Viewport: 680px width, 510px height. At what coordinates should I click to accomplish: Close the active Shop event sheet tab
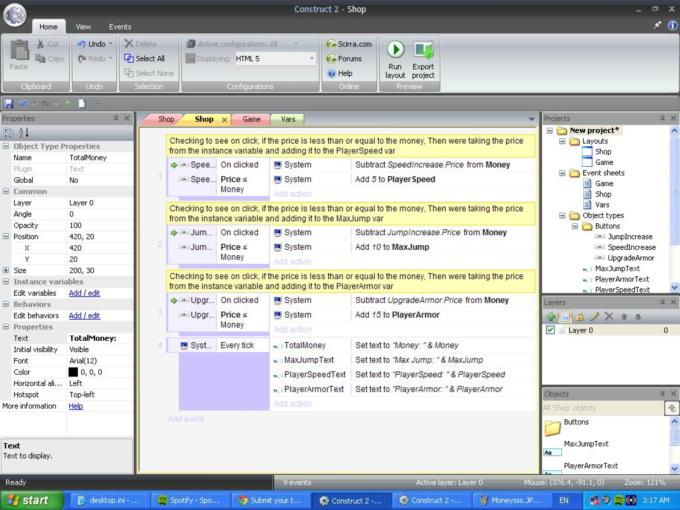225,120
